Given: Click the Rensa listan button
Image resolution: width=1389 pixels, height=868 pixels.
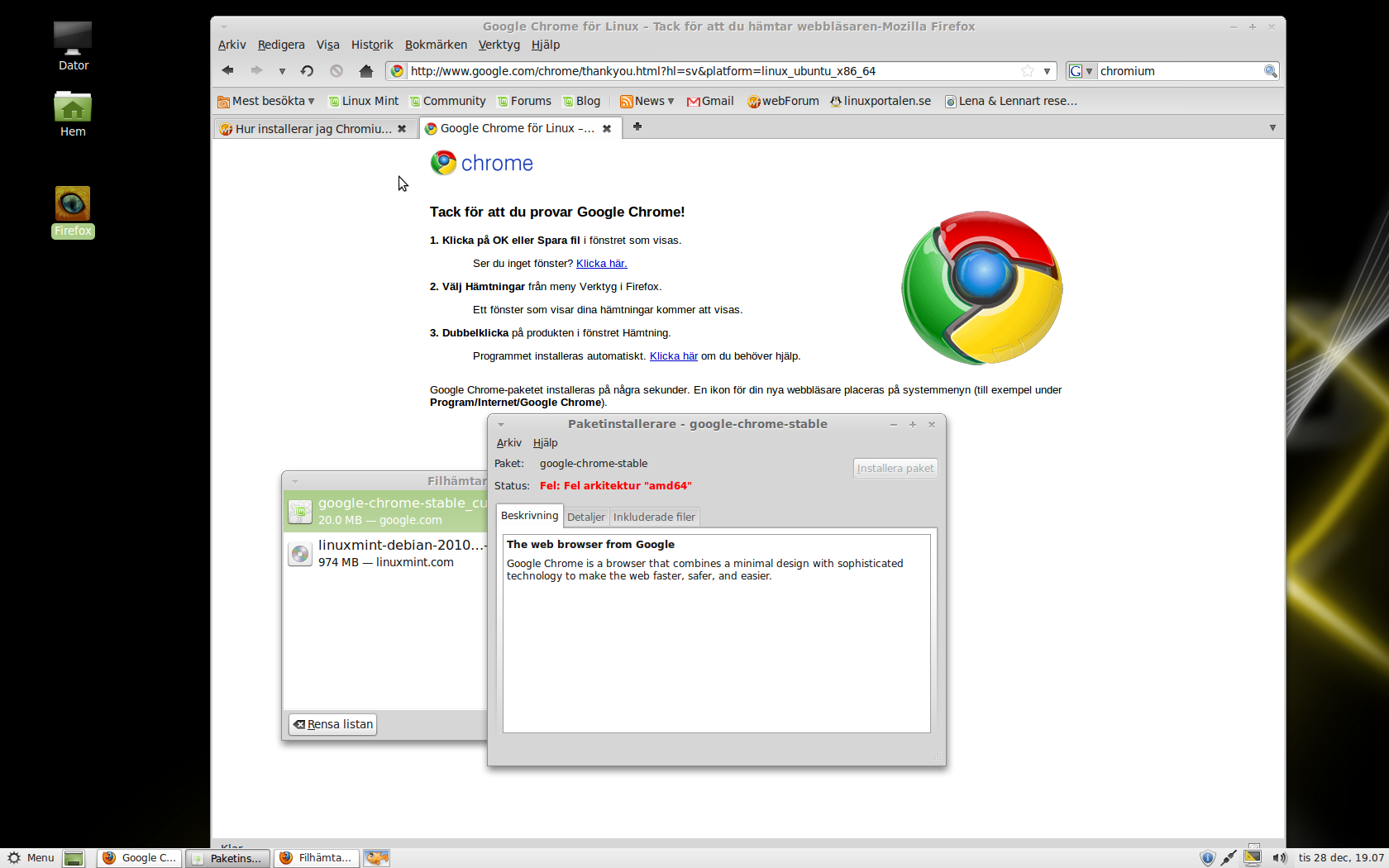Looking at the screenshot, I should pyautogui.click(x=333, y=724).
